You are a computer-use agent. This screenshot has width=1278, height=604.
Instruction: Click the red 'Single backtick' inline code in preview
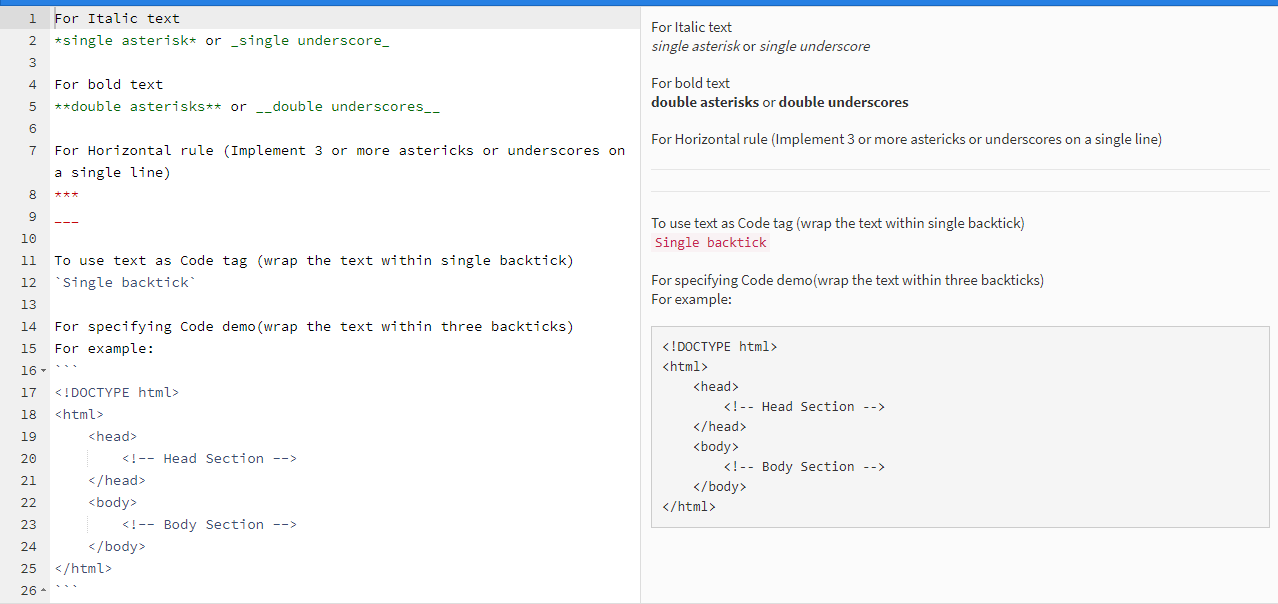pyautogui.click(x=711, y=243)
